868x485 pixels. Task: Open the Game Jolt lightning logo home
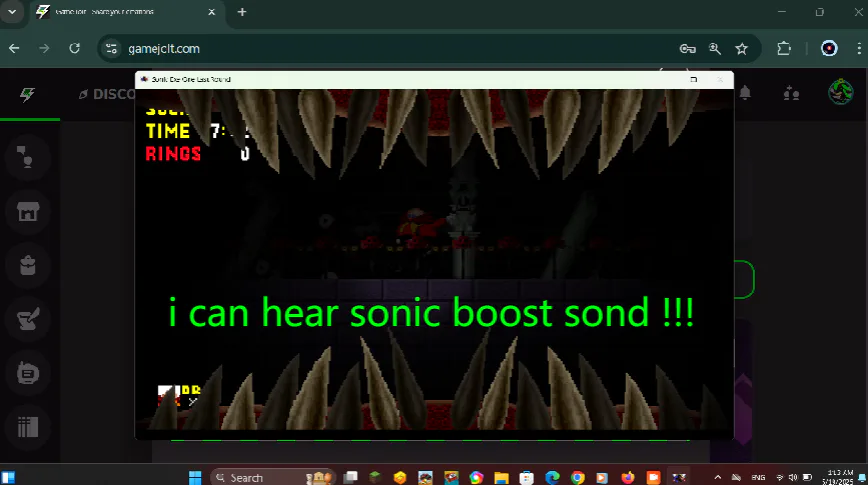coord(27,94)
